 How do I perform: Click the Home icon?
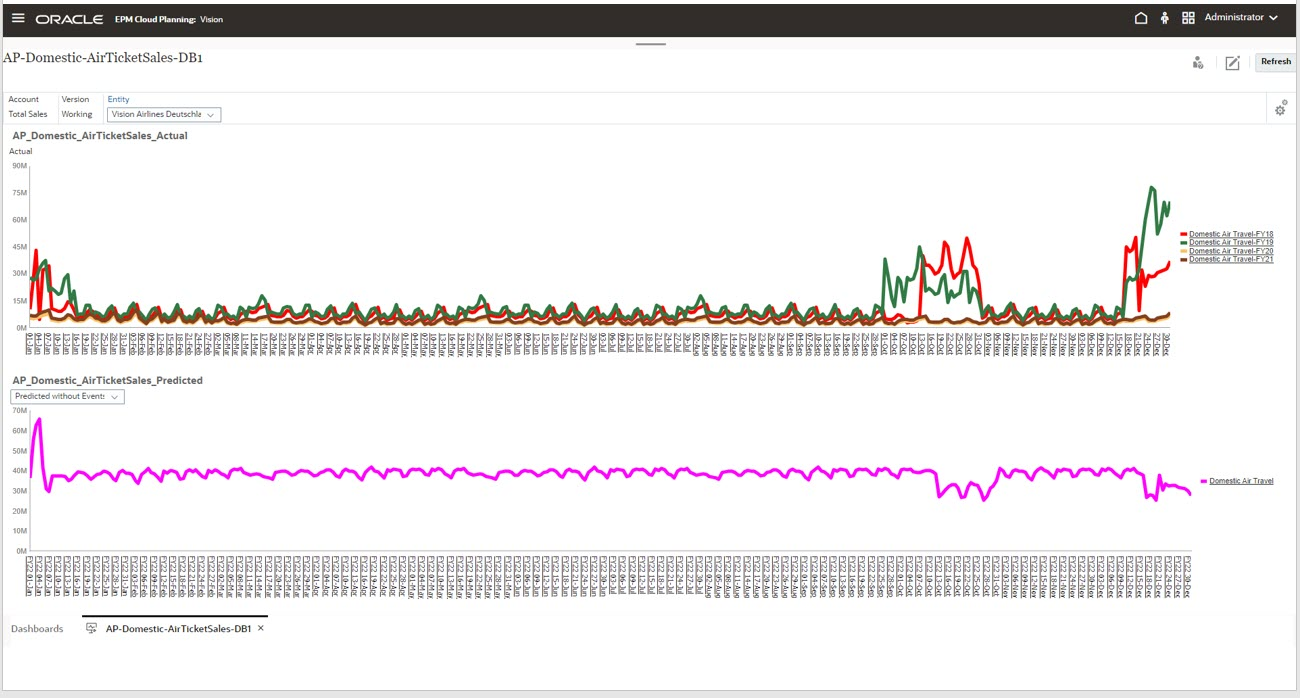(1140, 17)
